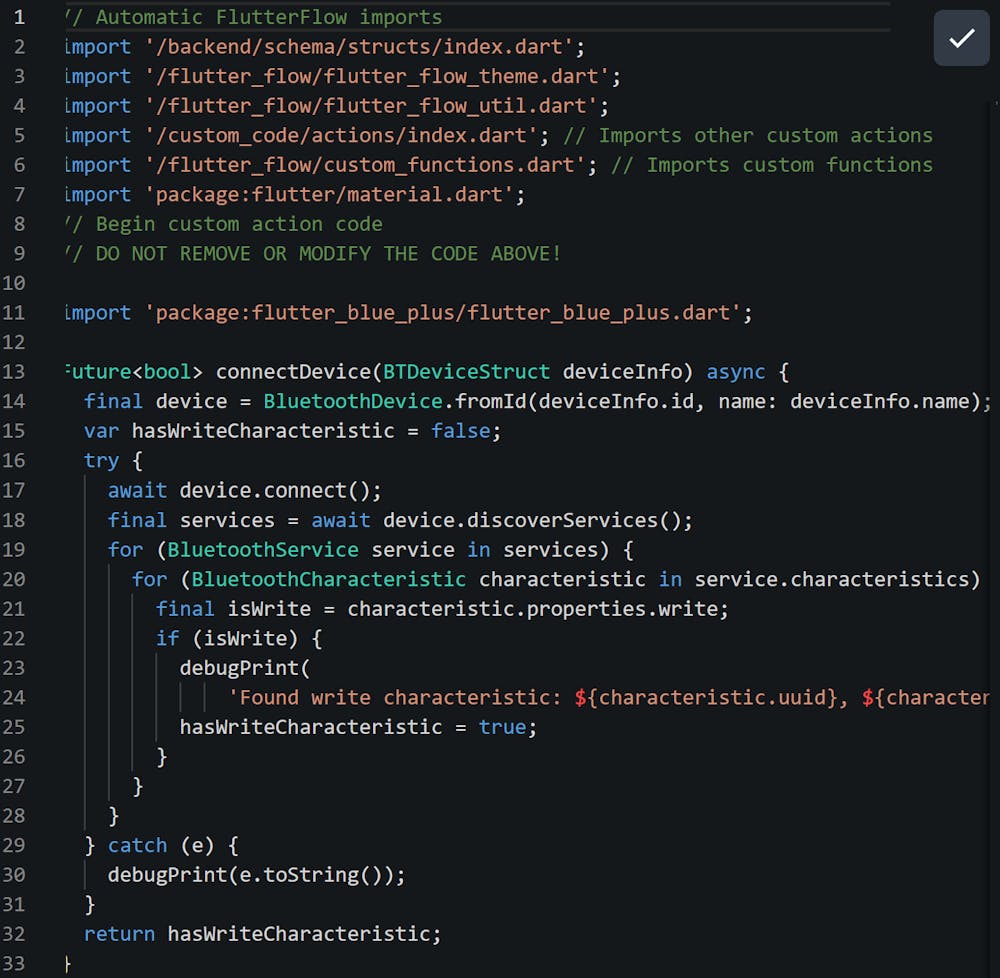Click the checkmark button in the top-right corner
This screenshot has width=1000, height=978.
(x=961, y=39)
